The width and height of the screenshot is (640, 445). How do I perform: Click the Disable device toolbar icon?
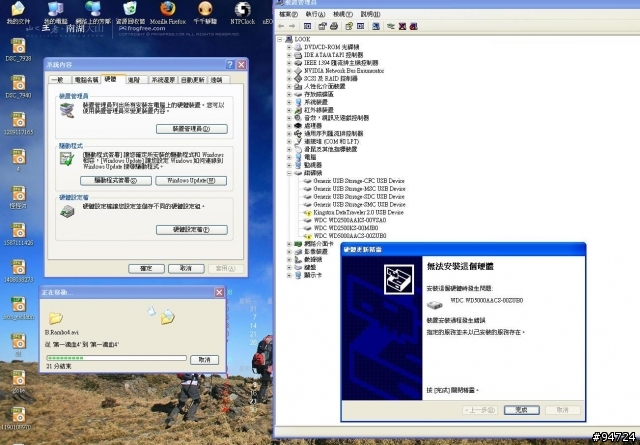tap(413, 26)
